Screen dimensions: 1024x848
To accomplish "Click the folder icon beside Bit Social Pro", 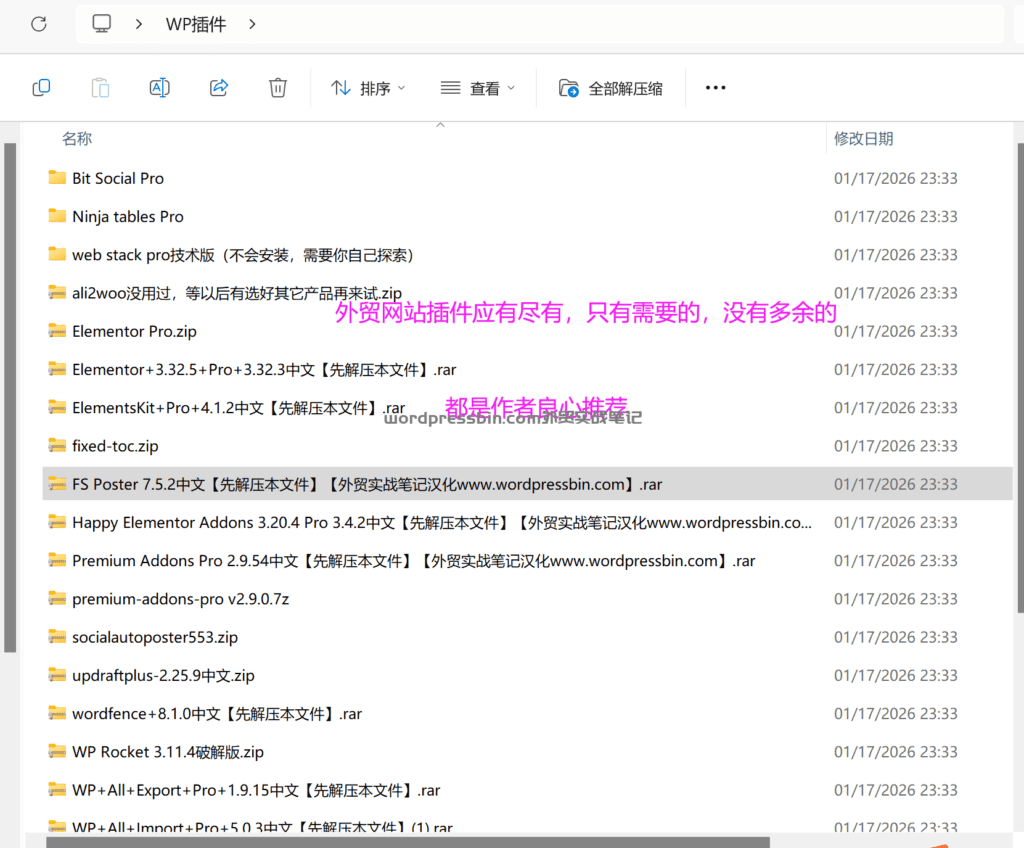I will pyautogui.click(x=57, y=177).
